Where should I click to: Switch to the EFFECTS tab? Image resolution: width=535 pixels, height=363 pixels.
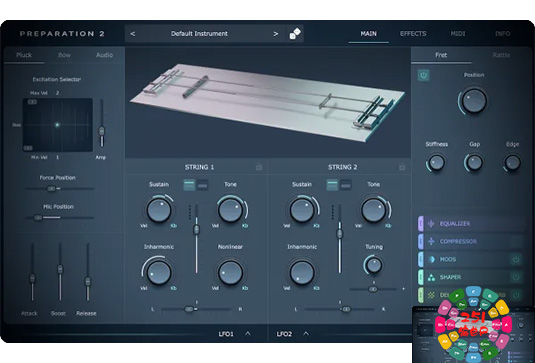point(413,34)
